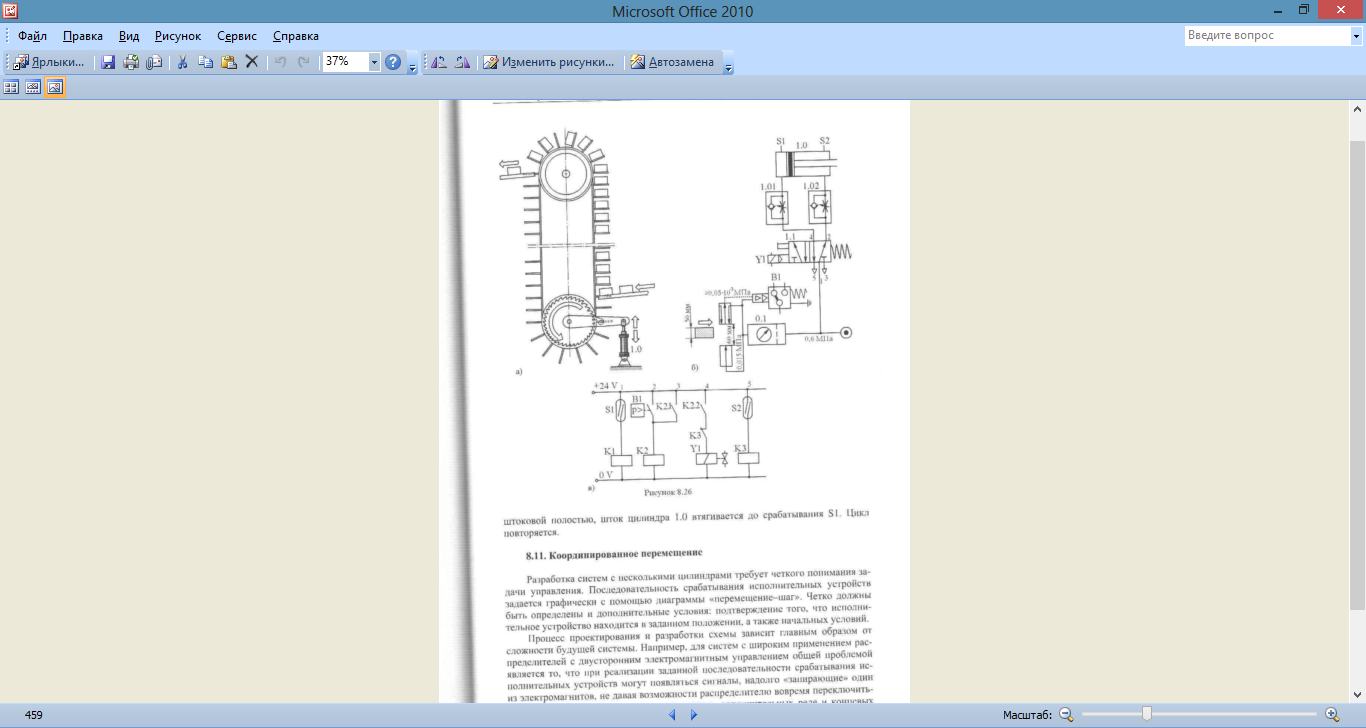The height and width of the screenshot is (728, 1366).
Task: Open the Рисунок menu
Action: click(178, 35)
